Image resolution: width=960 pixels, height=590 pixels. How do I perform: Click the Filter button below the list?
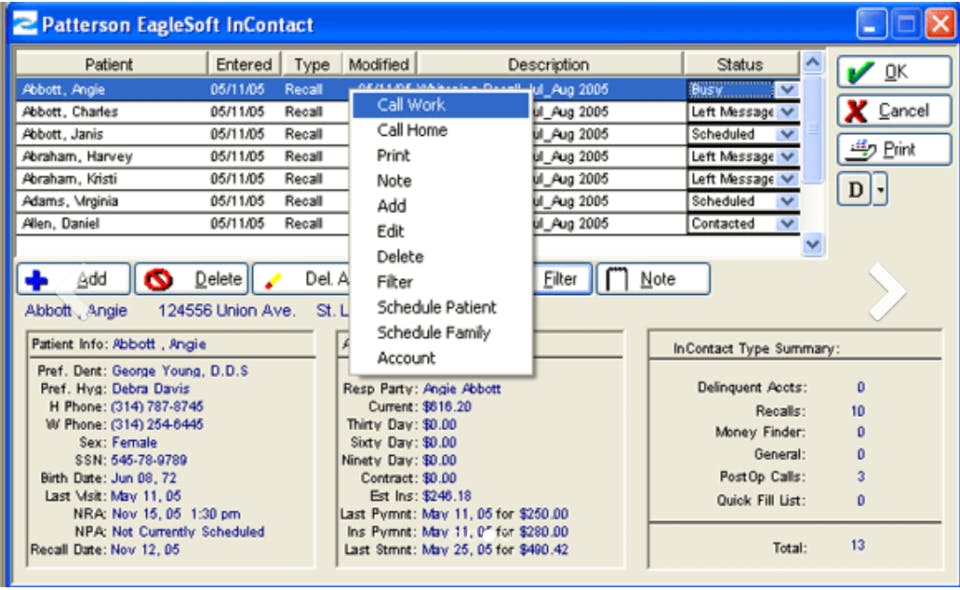561,279
